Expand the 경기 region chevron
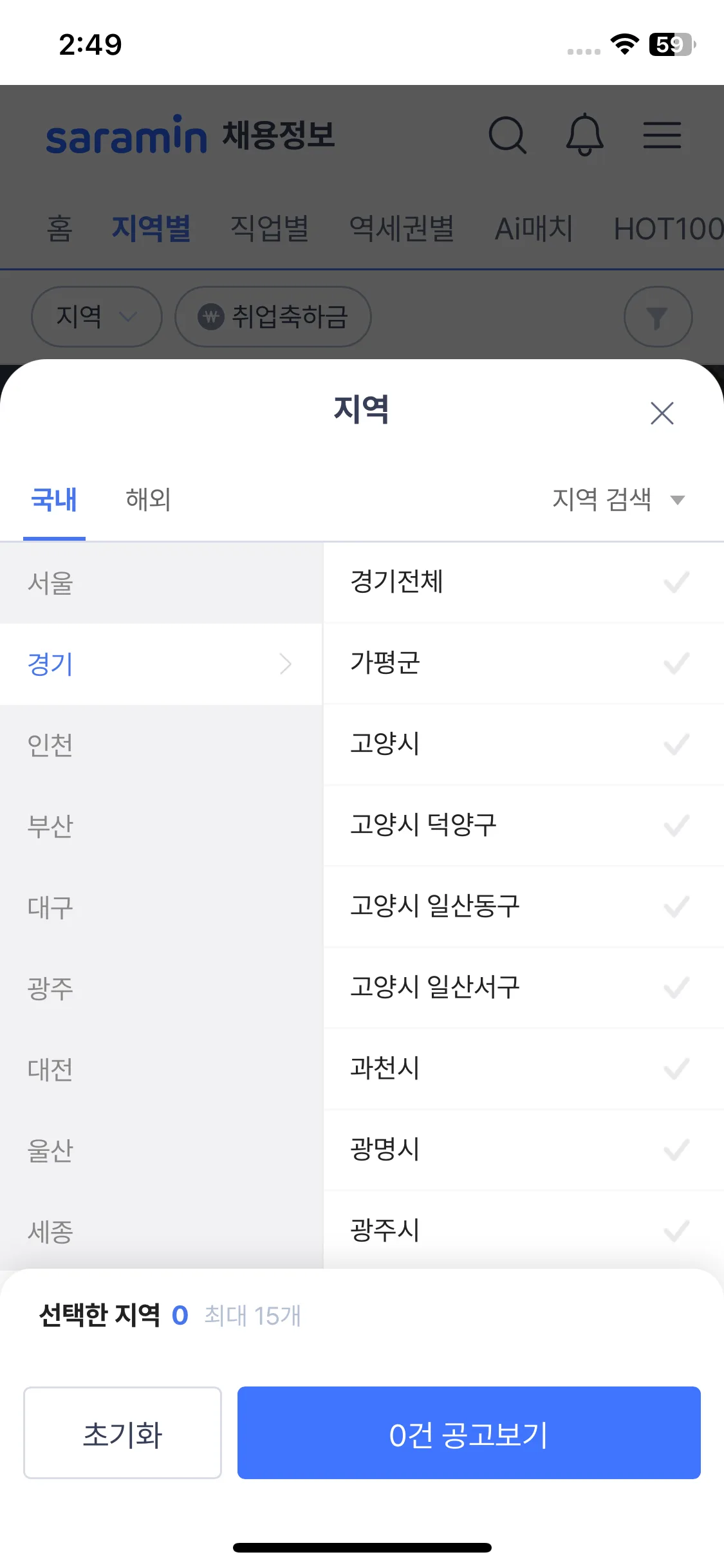The image size is (724, 1568). [x=286, y=664]
